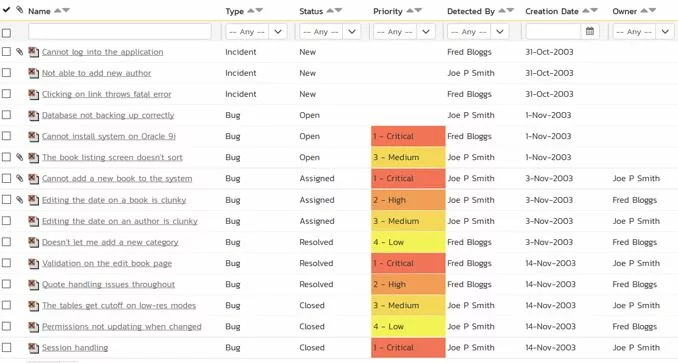Viewport: 678px width, 363px height.
Task: Click the paperclip attachment column header icon
Action: click(19, 10)
